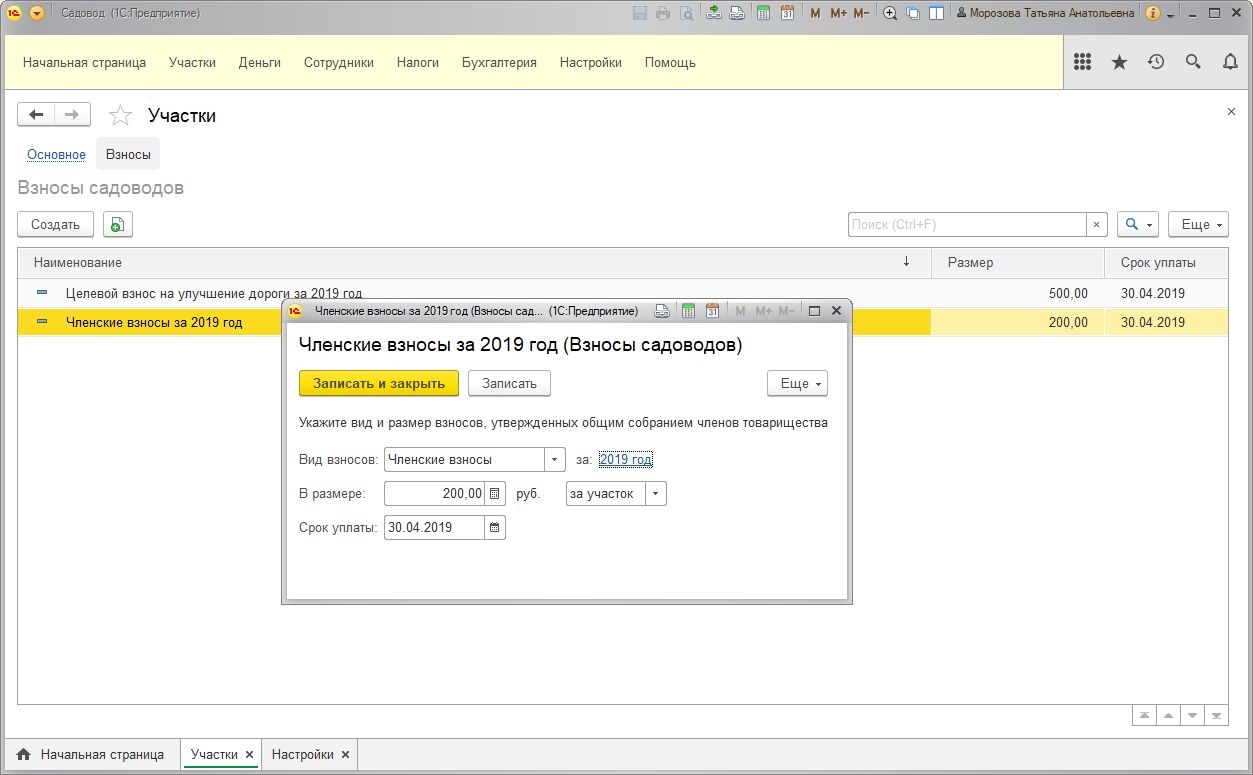Open the functions menu grid icon
The width and height of the screenshot is (1253, 775).
pos(1082,62)
